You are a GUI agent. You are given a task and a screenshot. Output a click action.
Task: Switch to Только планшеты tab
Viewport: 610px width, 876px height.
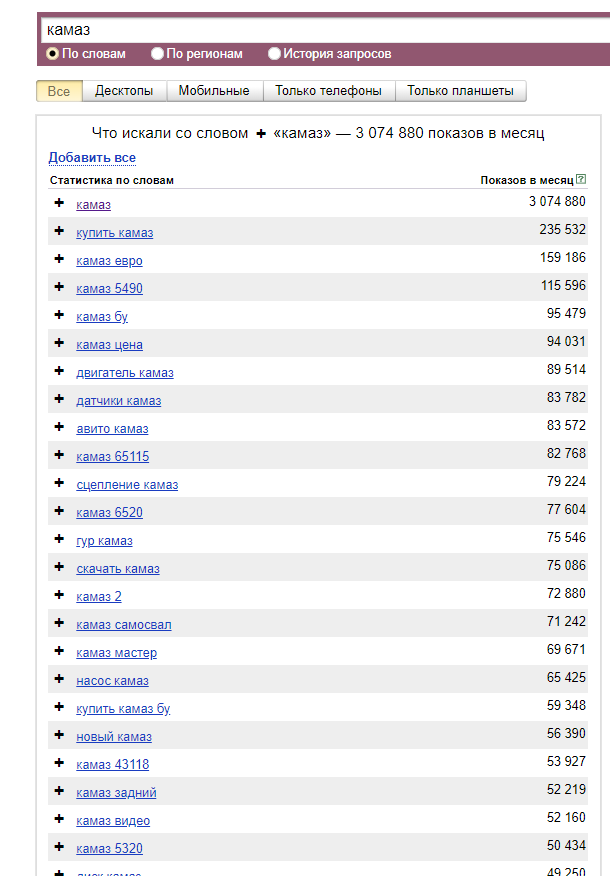[x=460, y=91]
